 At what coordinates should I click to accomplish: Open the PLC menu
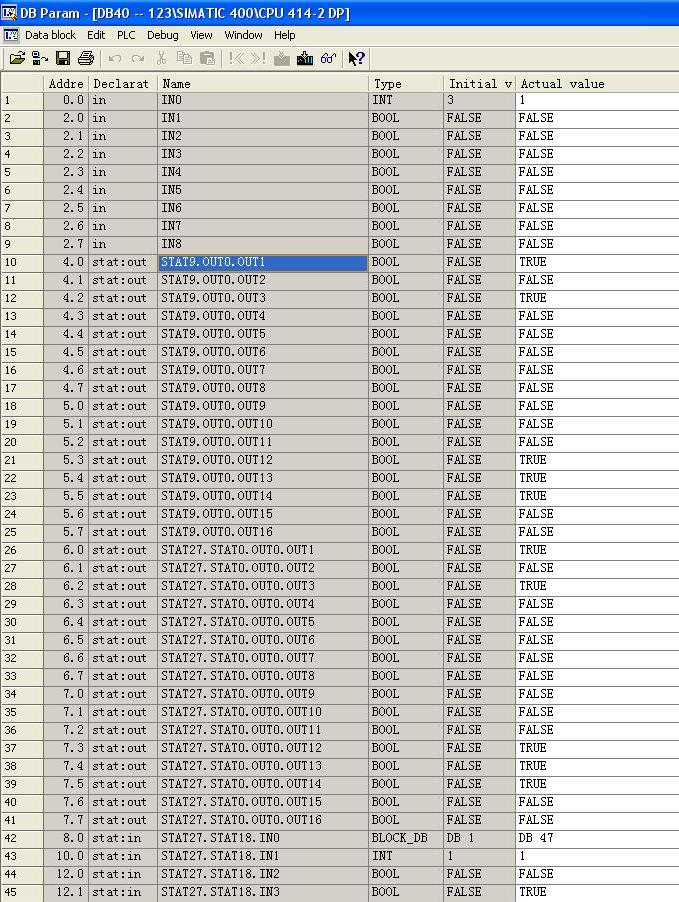[126, 35]
